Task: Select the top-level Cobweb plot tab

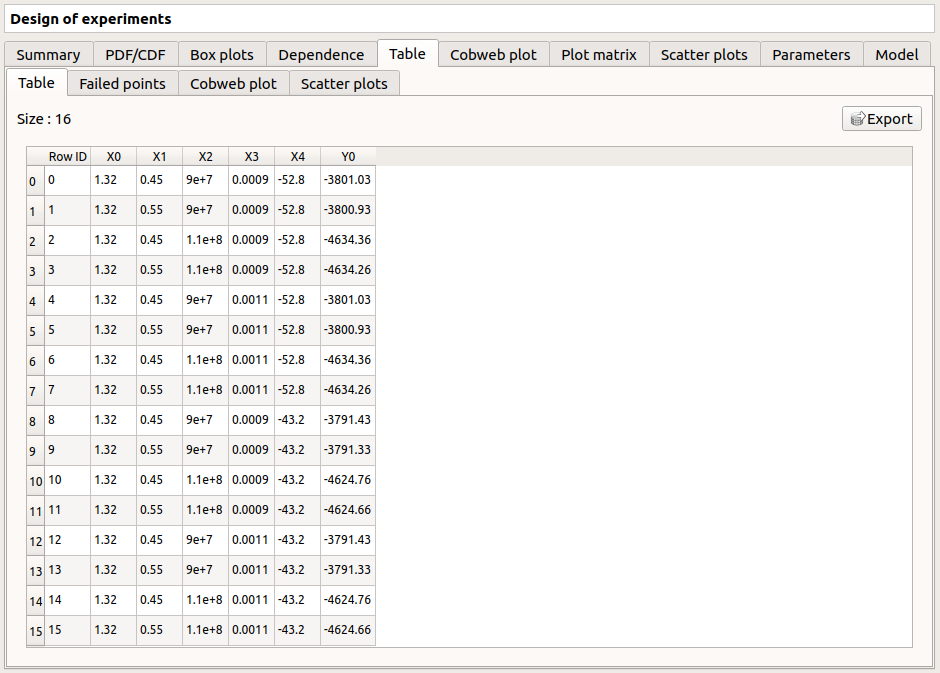Action: click(493, 55)
